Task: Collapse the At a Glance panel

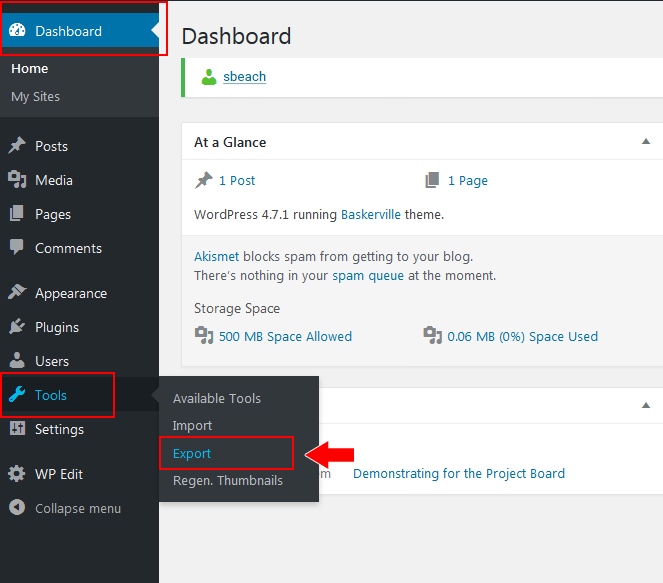Action: pos(646,142)
